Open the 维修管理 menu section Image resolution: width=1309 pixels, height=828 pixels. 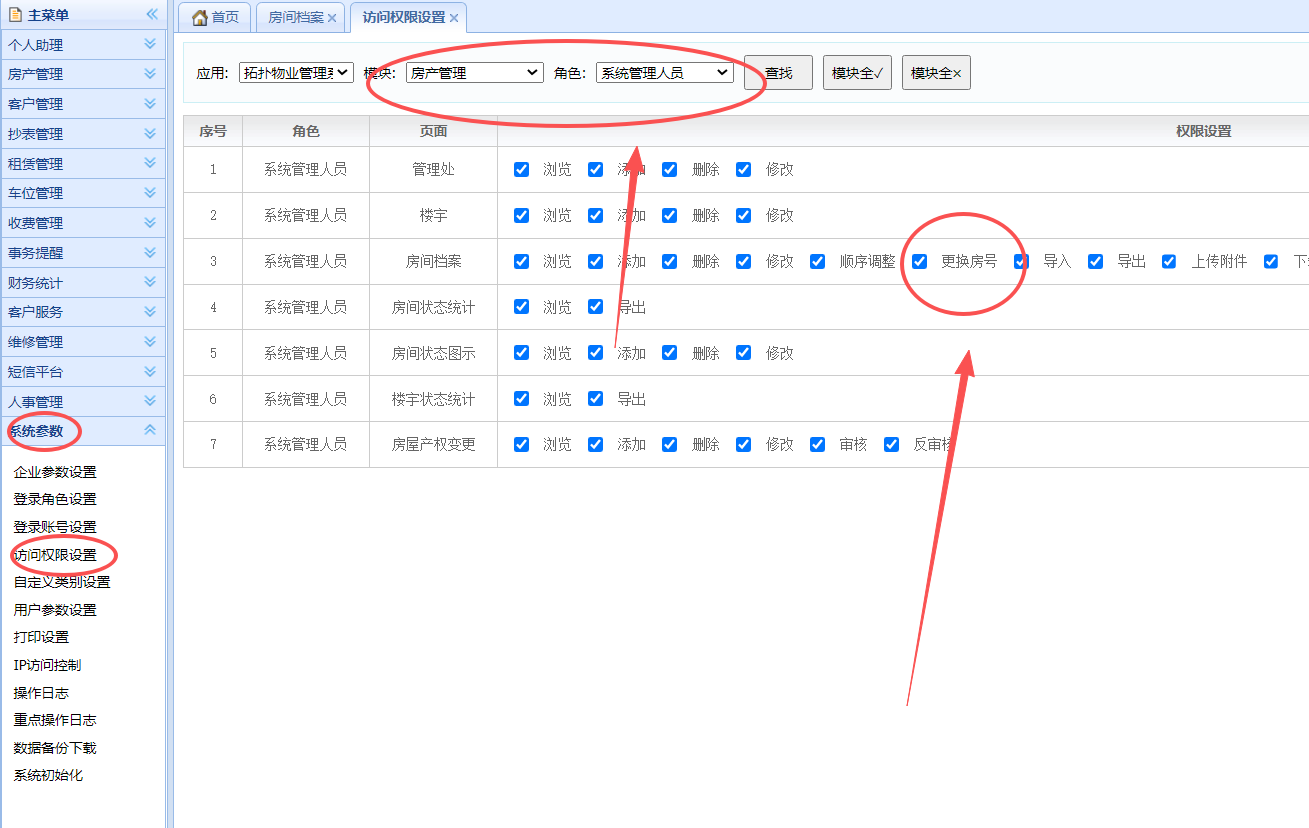tap(83, 342)
